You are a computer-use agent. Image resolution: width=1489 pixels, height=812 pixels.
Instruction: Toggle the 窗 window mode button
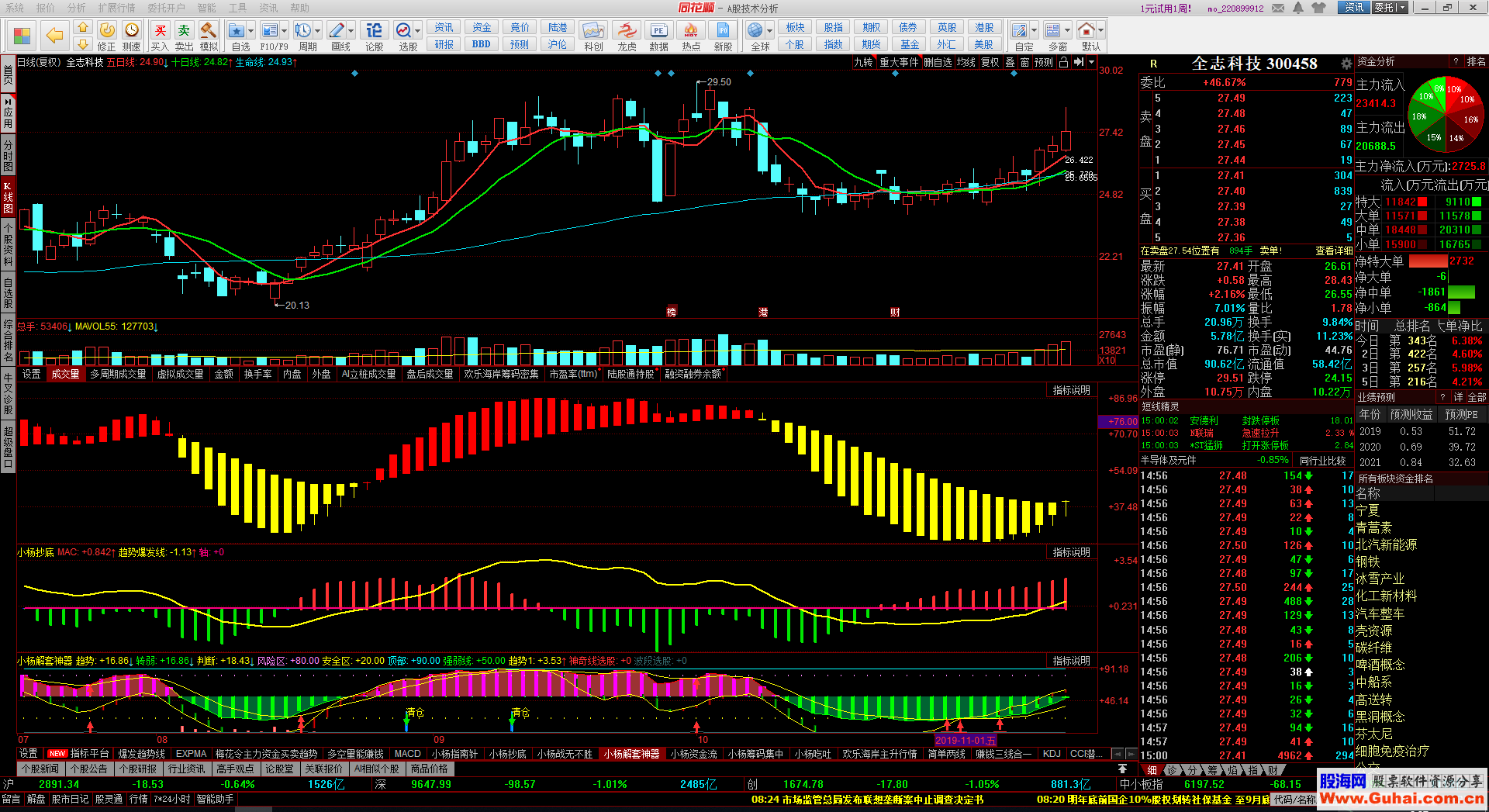[1025, 62]
